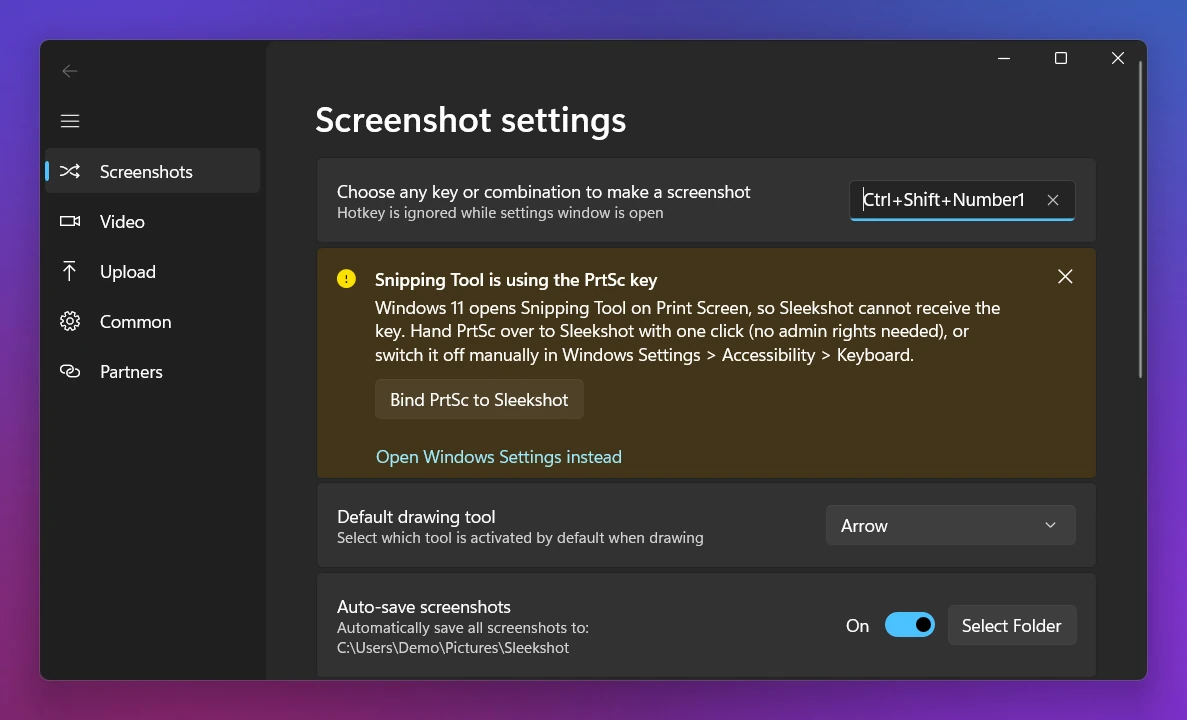The width and height of the screenshot is (1187, 720).
Task: Click the Upload arrow icon
Action: pyautogui.click(x=70, y=271)
